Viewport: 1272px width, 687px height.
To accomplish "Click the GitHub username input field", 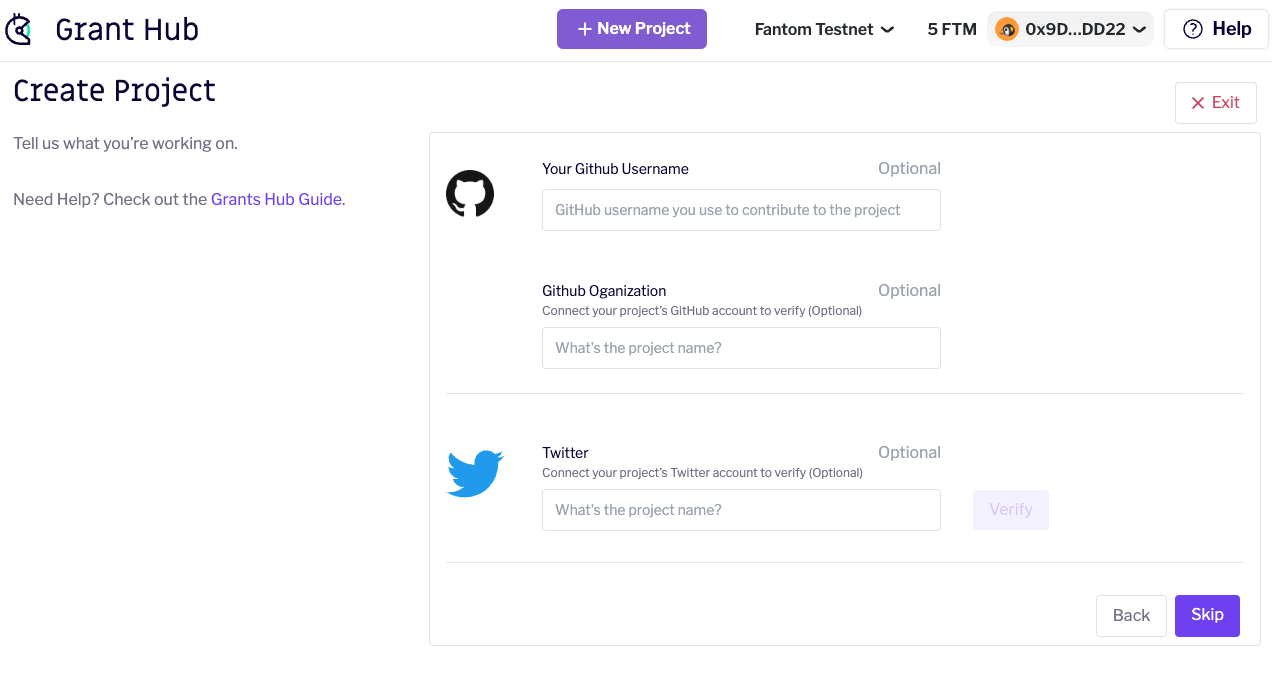I will point(740,210).
